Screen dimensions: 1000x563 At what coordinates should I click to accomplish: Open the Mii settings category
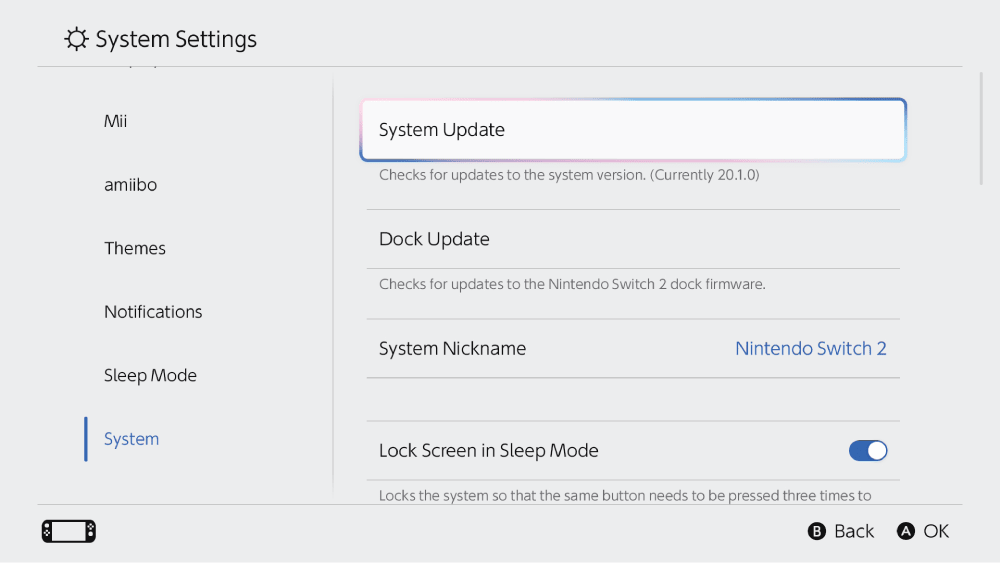116,121
